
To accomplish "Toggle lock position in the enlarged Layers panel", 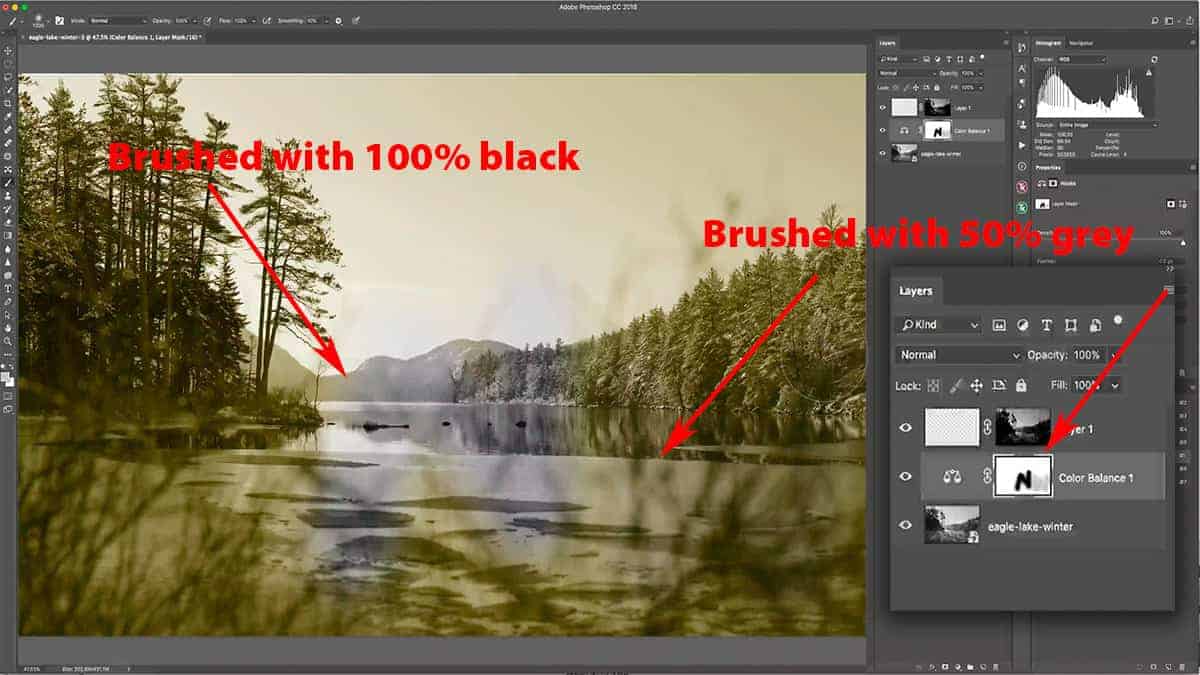I will 976,385.
